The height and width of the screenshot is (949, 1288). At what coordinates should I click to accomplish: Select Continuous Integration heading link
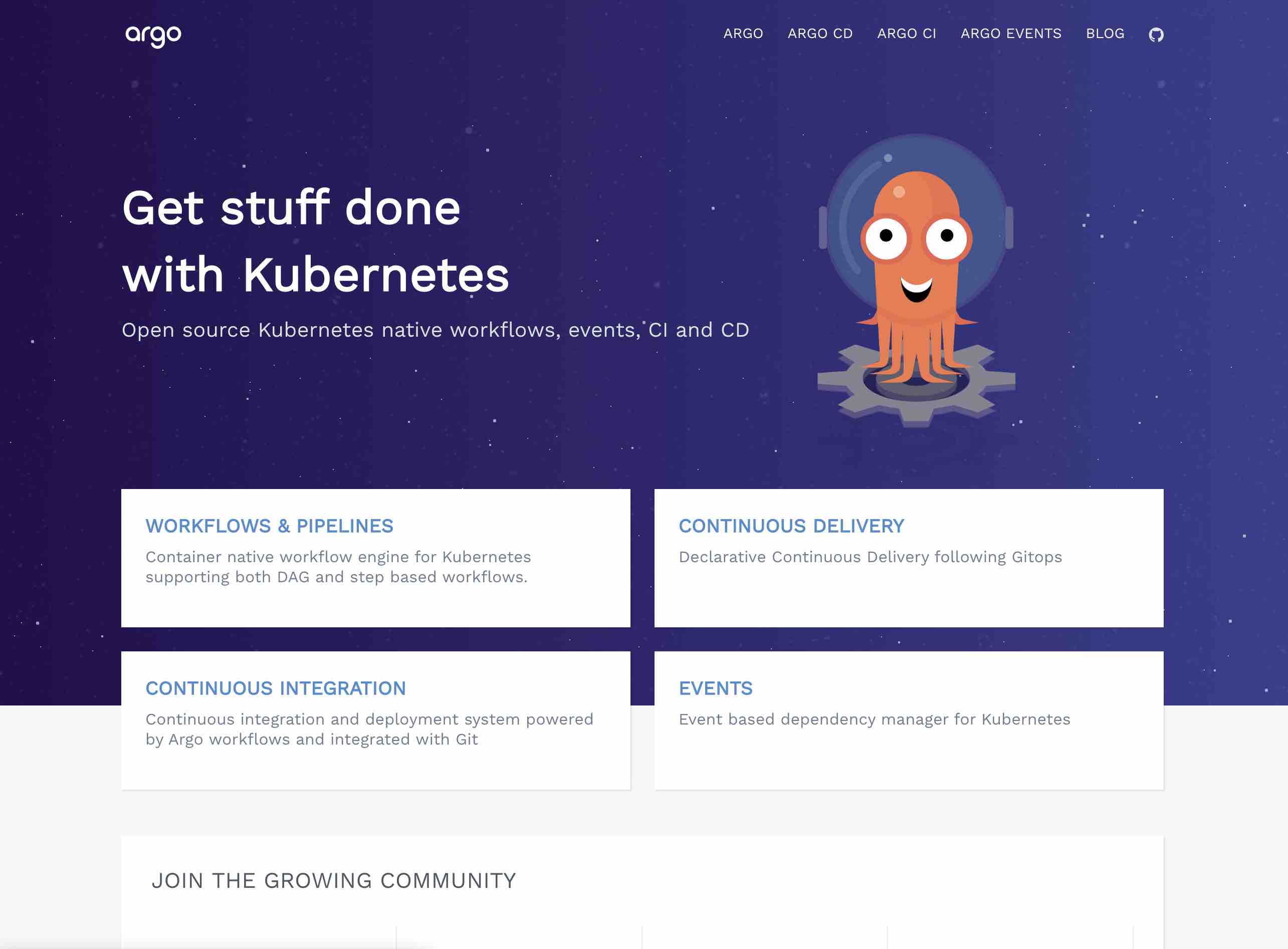pos(275,688)
